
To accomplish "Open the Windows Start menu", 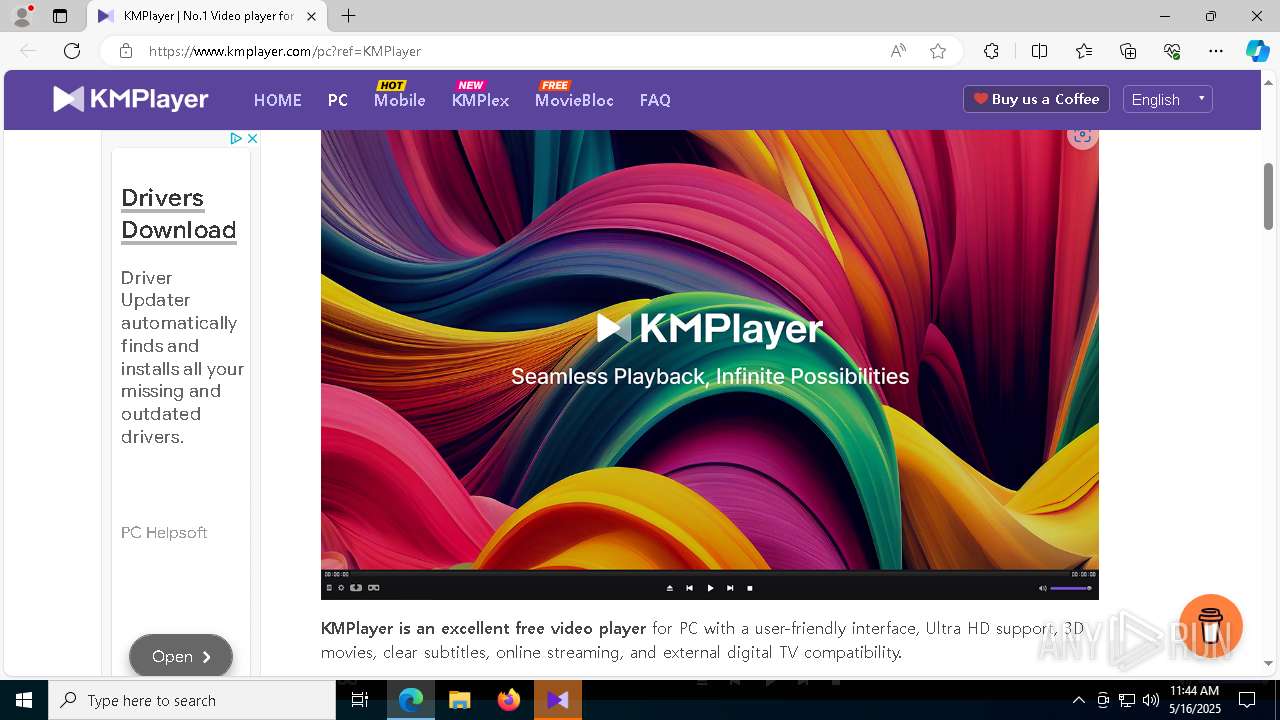I will point(24,700).
